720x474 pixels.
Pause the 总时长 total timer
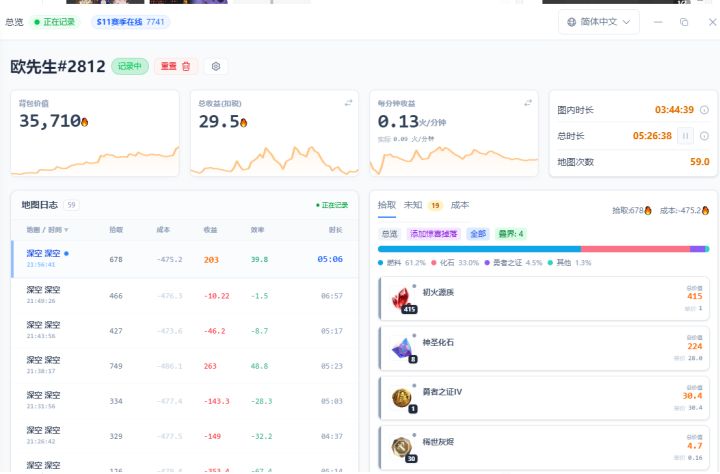(685, 136)
